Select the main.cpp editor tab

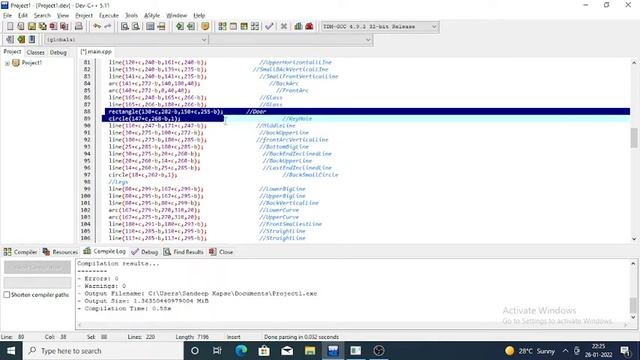point(96,52)
